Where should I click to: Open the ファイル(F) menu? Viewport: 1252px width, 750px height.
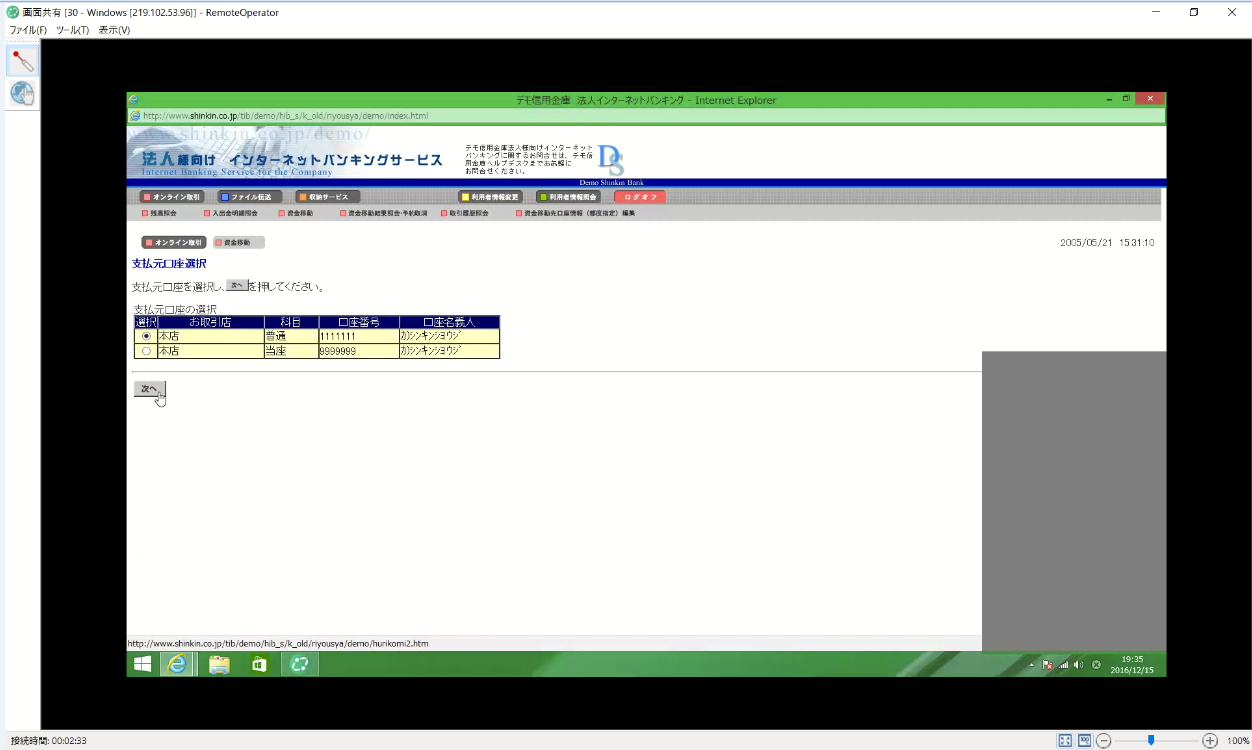[28, 30]
